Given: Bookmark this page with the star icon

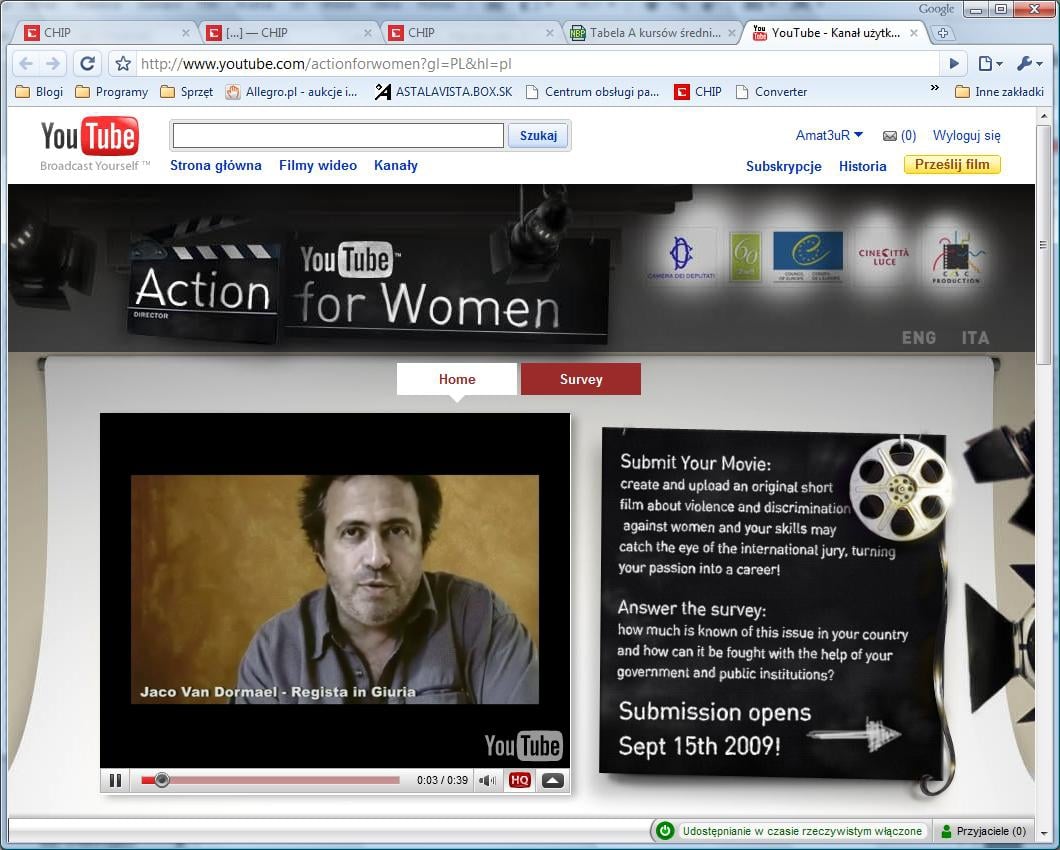Looking at the screenshot, I should click(x=123, y=64).
